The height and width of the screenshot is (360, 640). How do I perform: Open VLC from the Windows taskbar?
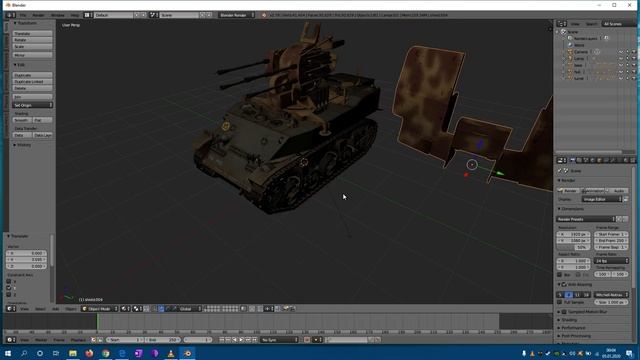tap(171, 353)
